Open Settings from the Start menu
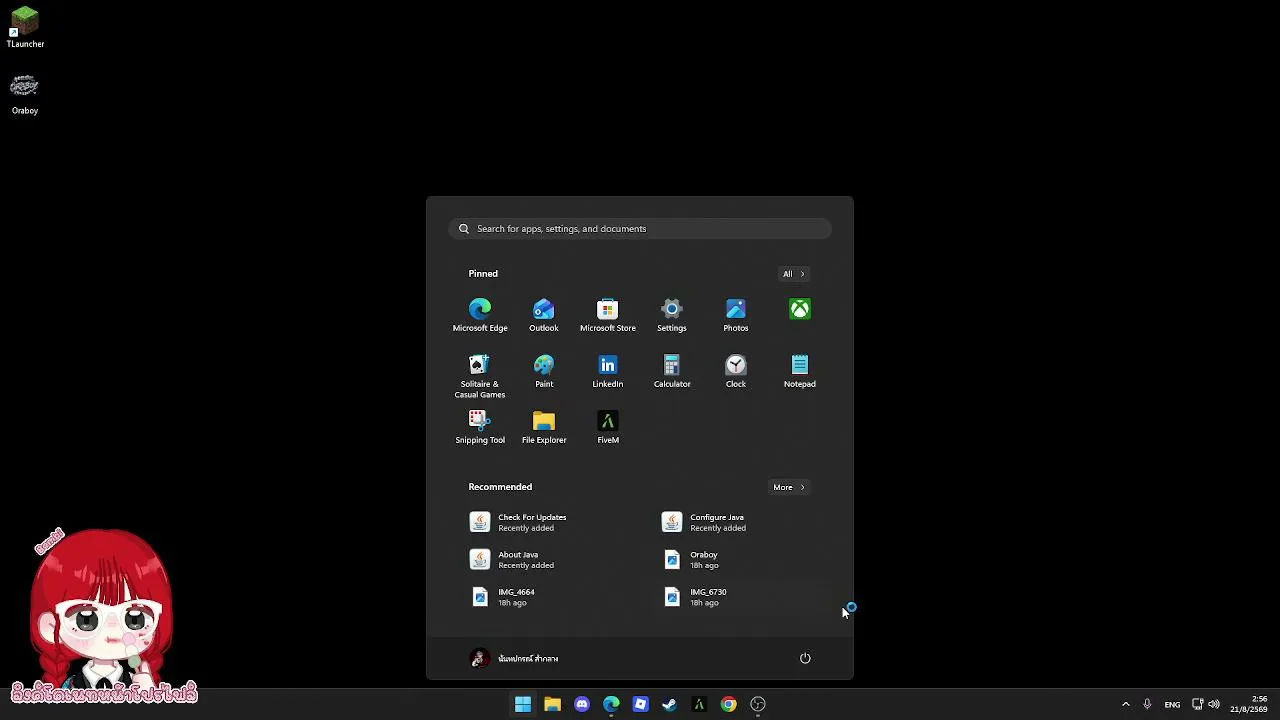The width and height of the screenshot is (1280, 720). point(672,314)
